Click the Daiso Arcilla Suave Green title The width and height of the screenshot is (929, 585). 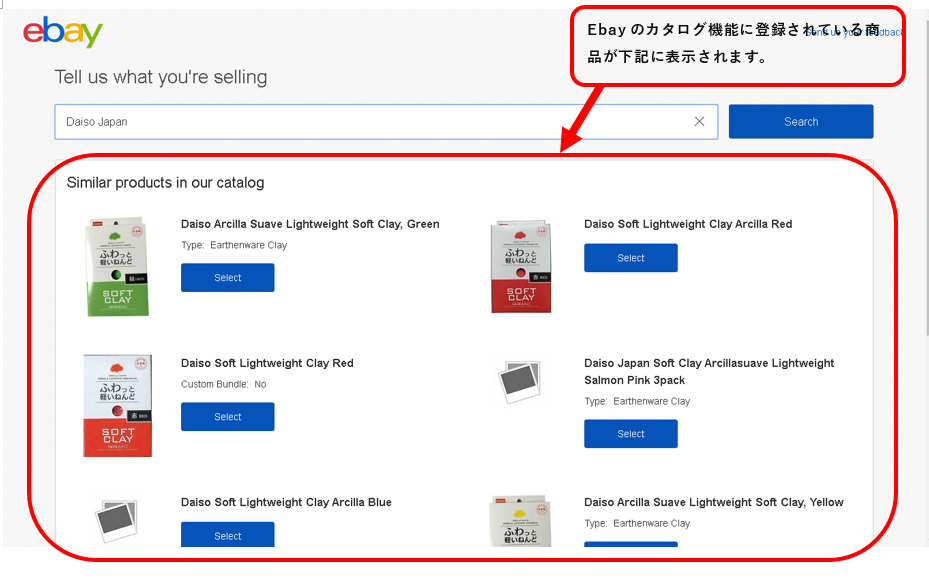(310, 224)
